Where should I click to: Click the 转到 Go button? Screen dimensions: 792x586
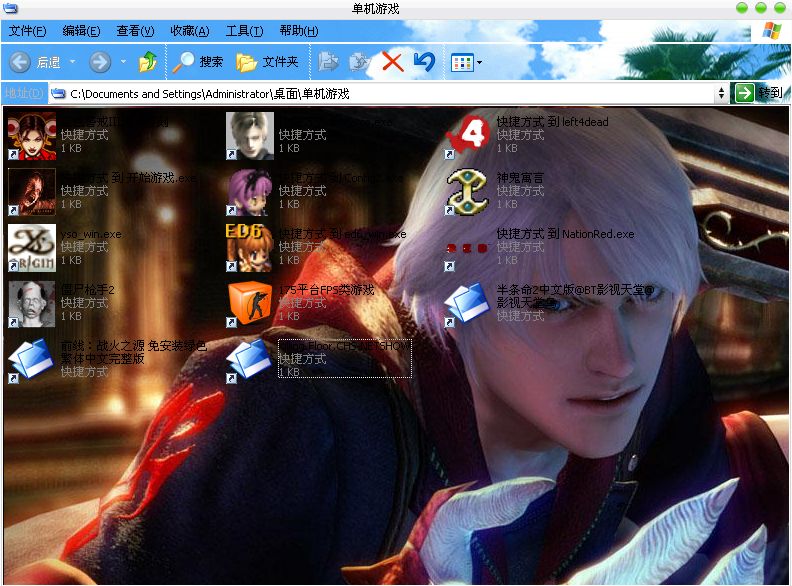(x=759, y=93)
